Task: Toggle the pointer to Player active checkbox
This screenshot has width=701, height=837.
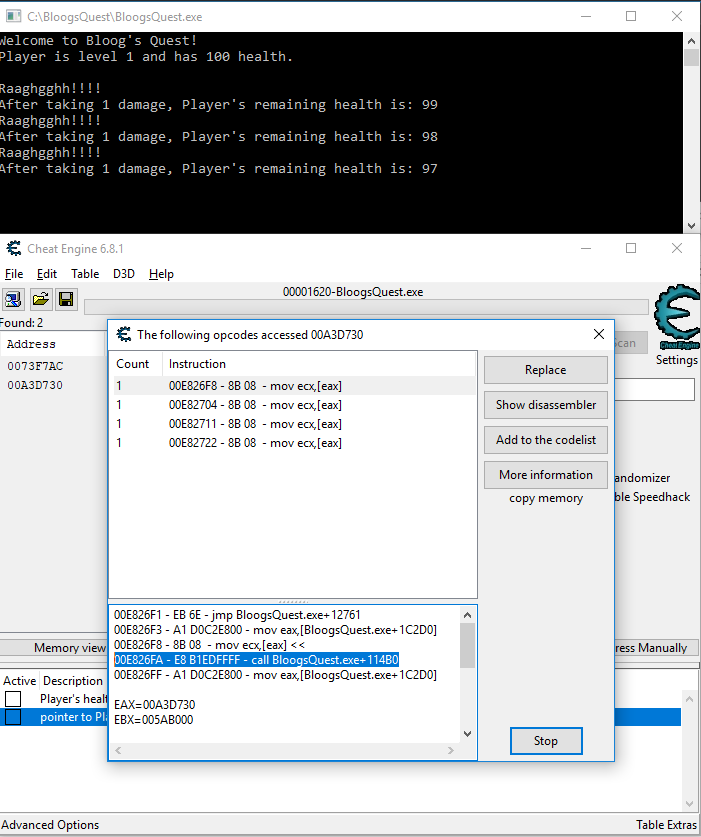Action: pos(13,717)
